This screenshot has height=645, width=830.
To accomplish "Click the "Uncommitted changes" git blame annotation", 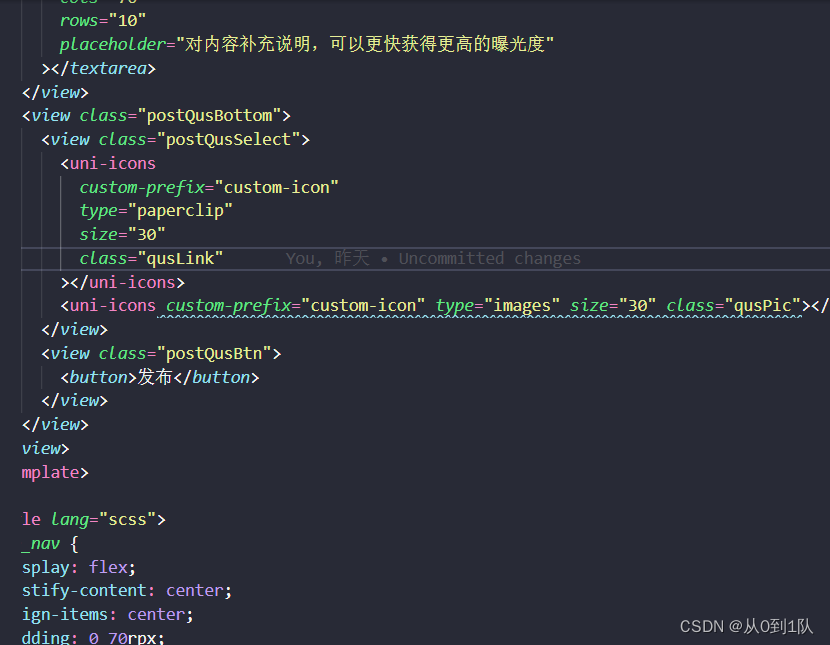I will (x=490, y=258).
